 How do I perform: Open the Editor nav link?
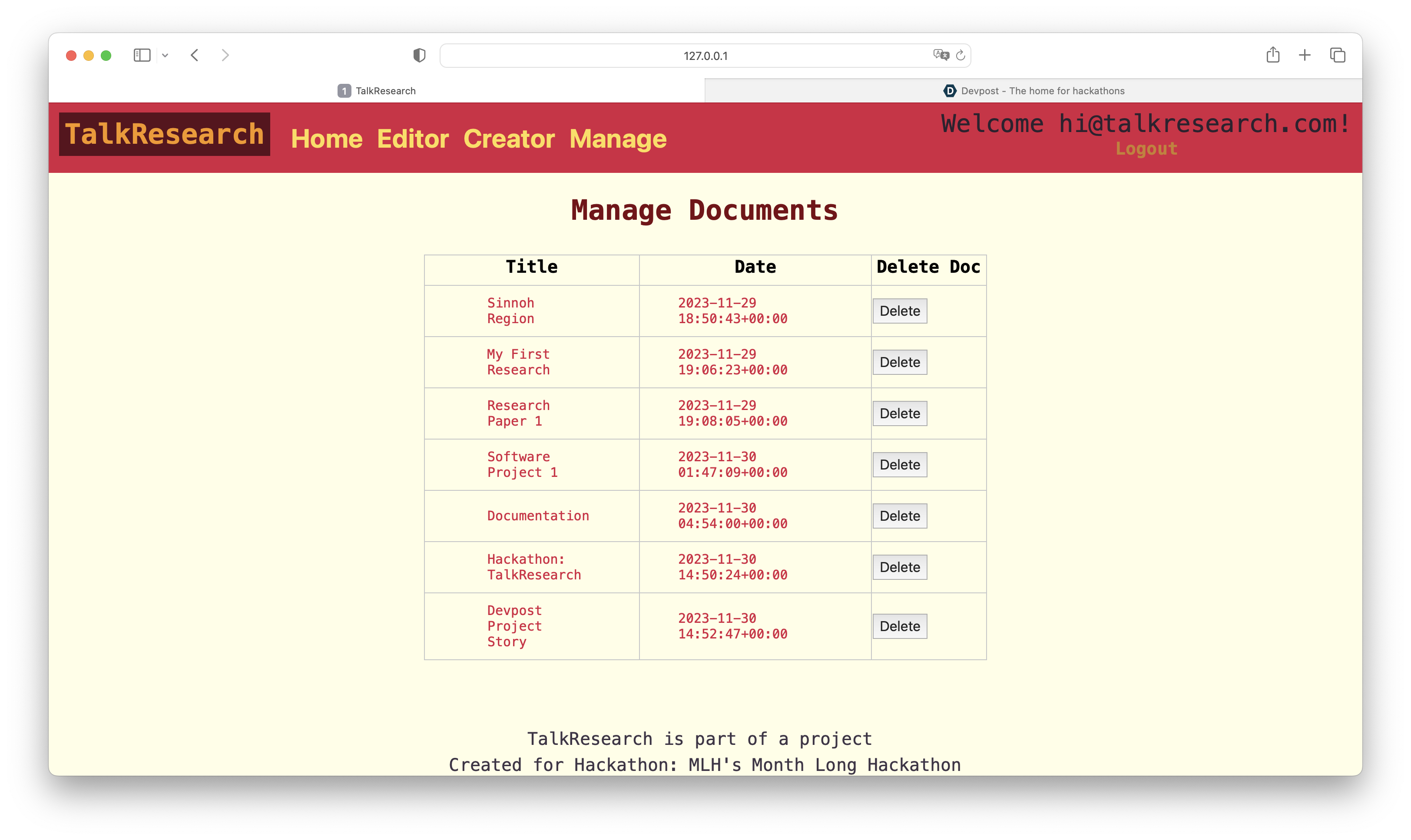[413, 139]
